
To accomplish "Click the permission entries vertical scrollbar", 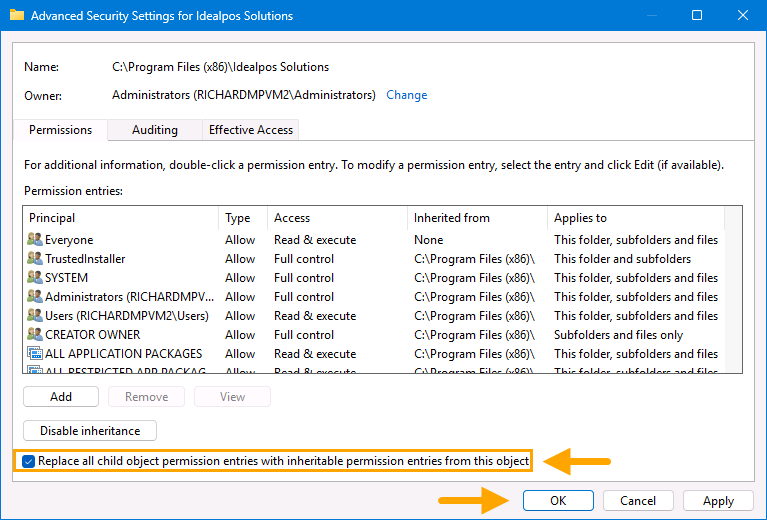I will click(x=733, y=290).
